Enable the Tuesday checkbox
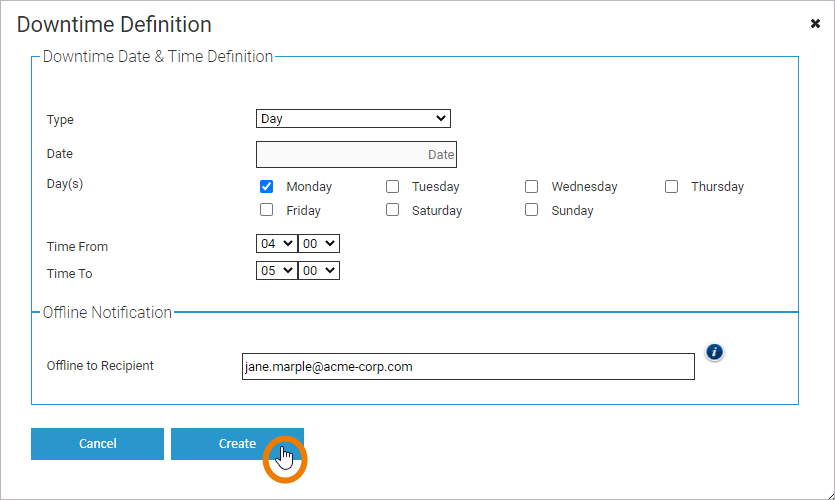This screenshot has width=835, height=500. 393,186
